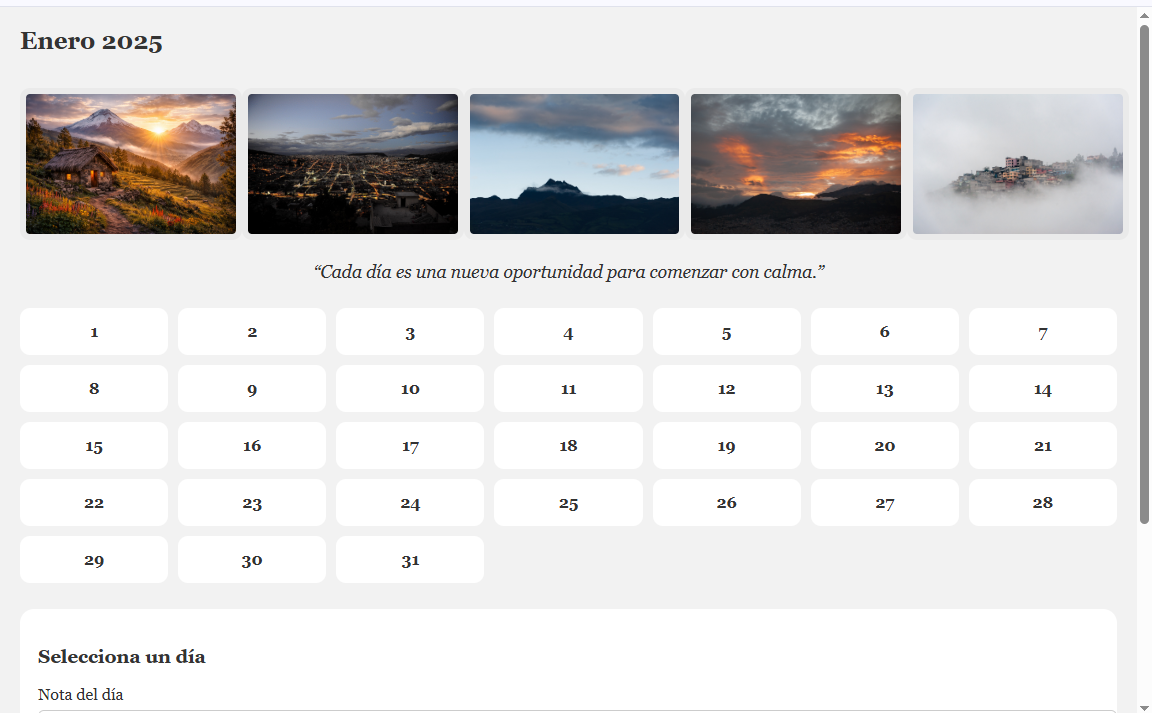Choose day 10 in January grid
Image resolution: width=1152 pixels, height=713 pixels.
coord(410,389)
